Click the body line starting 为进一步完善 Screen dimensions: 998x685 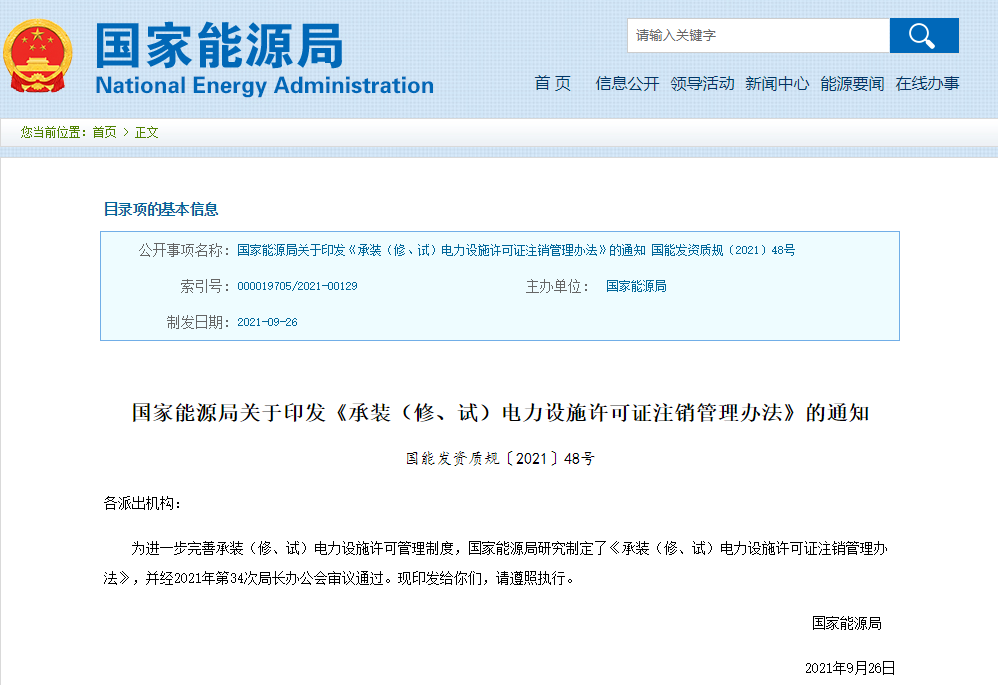509,548
